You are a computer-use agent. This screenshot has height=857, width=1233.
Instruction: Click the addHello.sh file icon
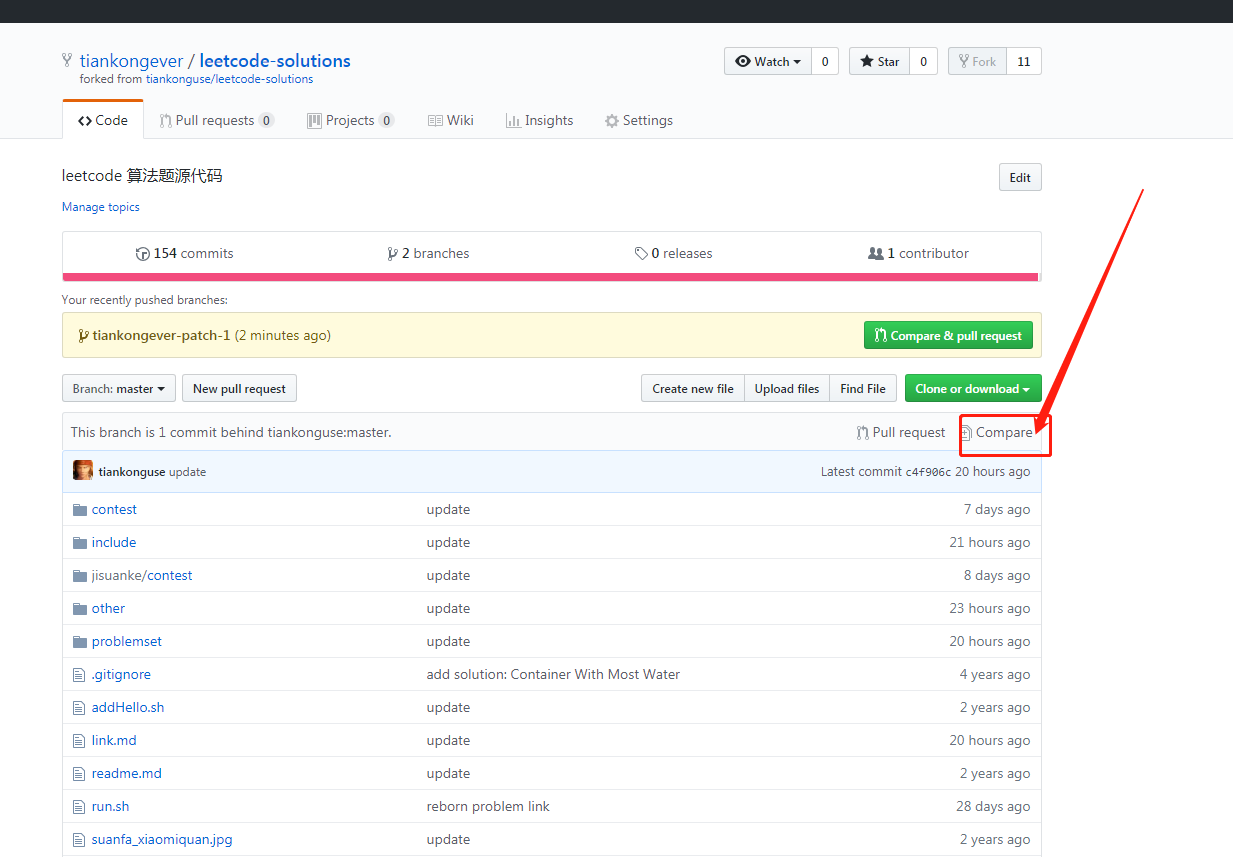[x=79, y=708]
